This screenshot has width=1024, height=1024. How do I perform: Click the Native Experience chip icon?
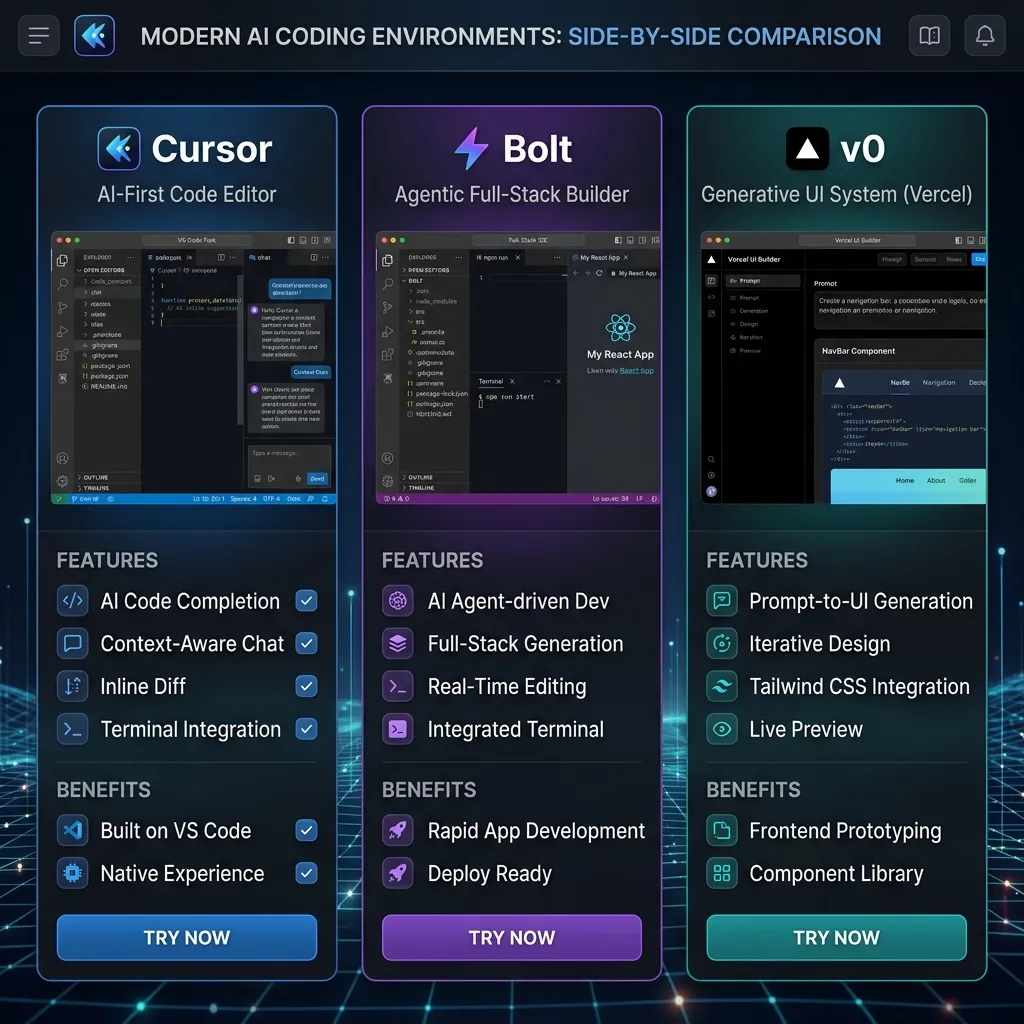tap(72, 873)
